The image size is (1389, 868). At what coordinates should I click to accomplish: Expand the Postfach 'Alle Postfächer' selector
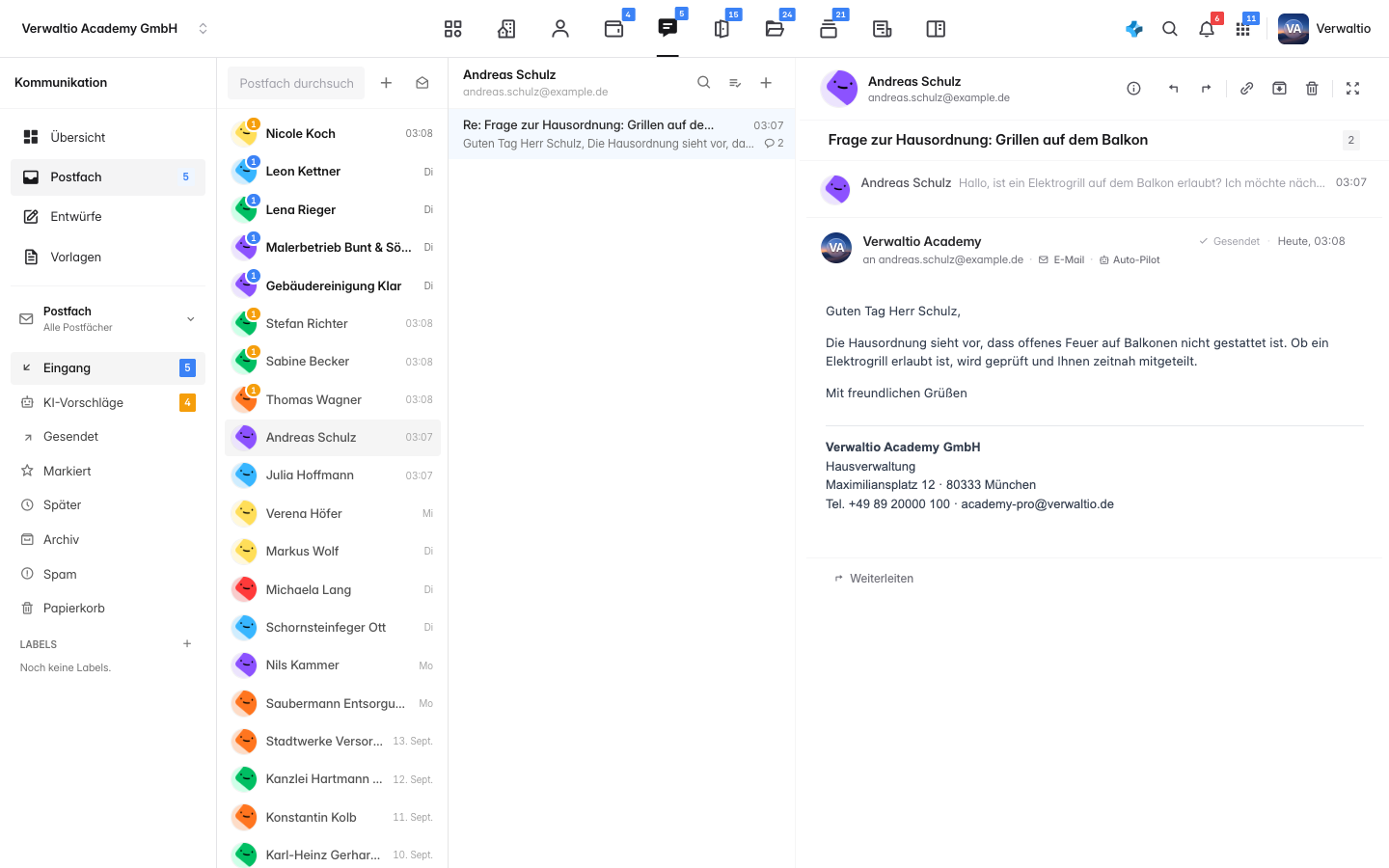point(108,319)
